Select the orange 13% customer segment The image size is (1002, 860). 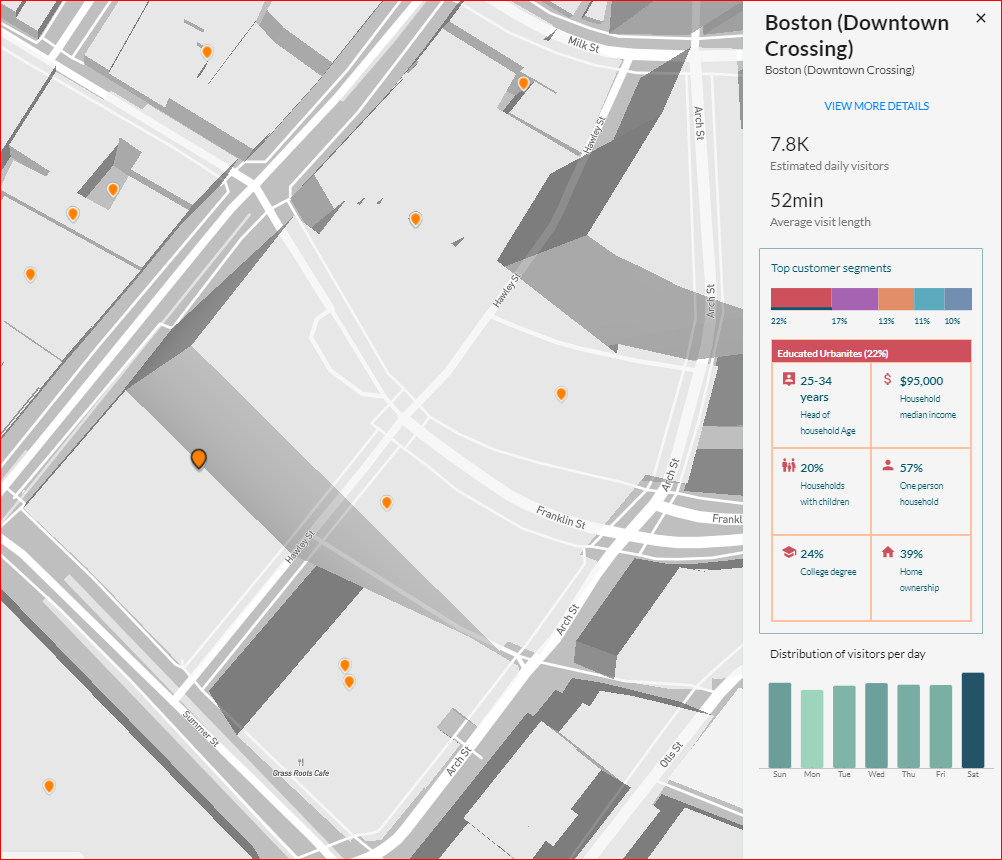[x=896, y=298]
